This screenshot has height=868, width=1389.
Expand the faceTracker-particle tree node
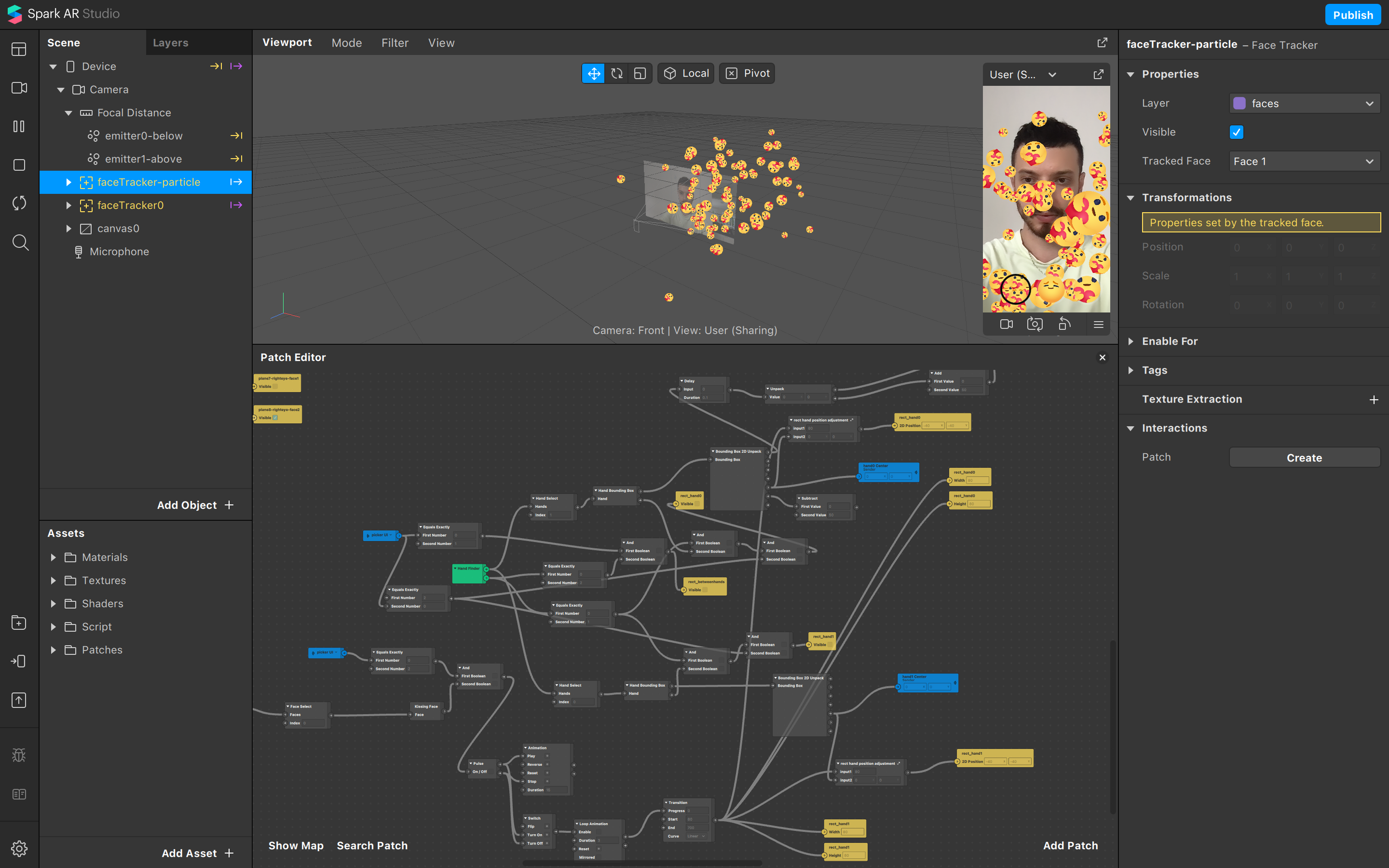[69, 183]
